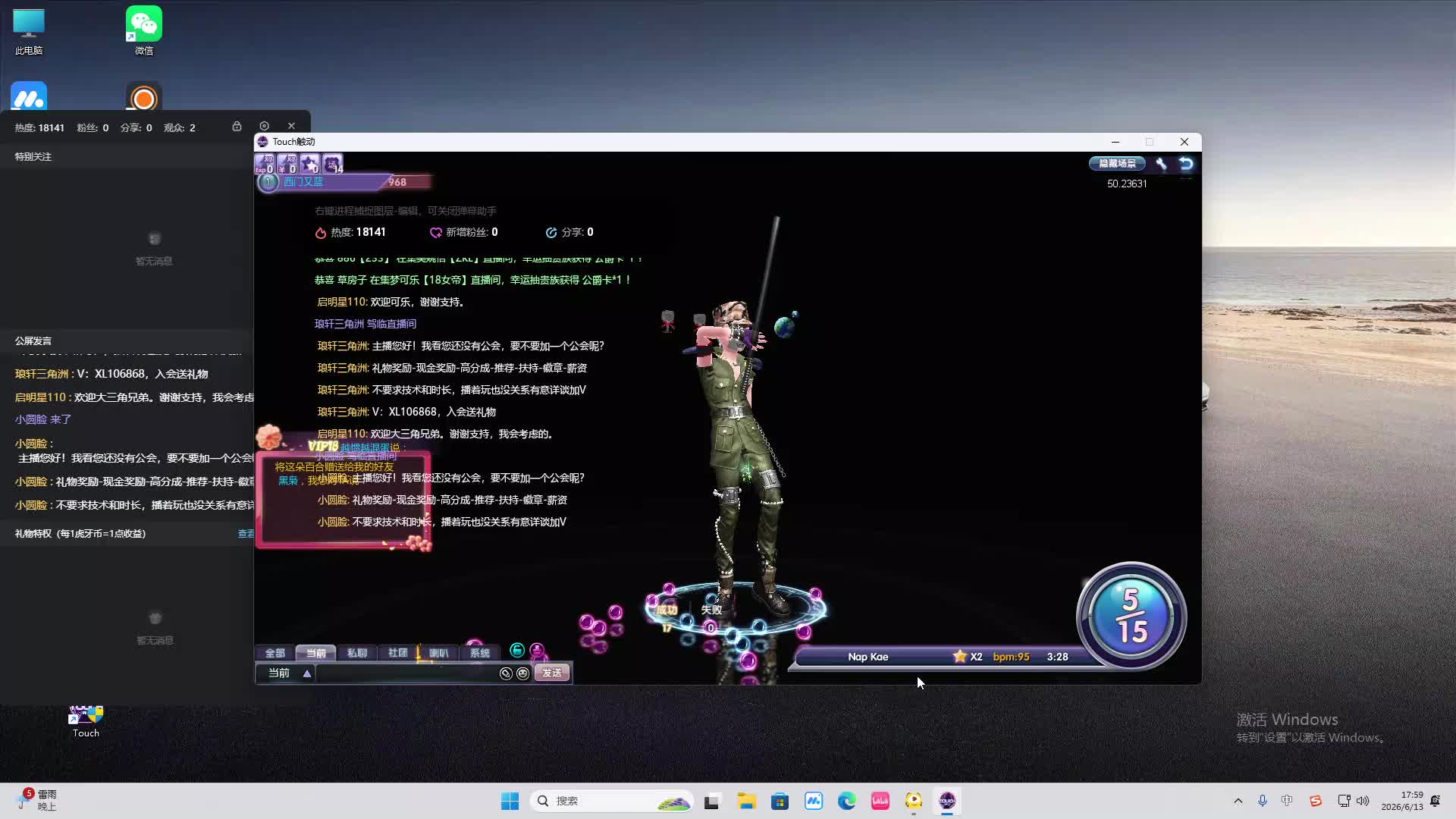Click the Touch game taskbar icon

[947, 801]
